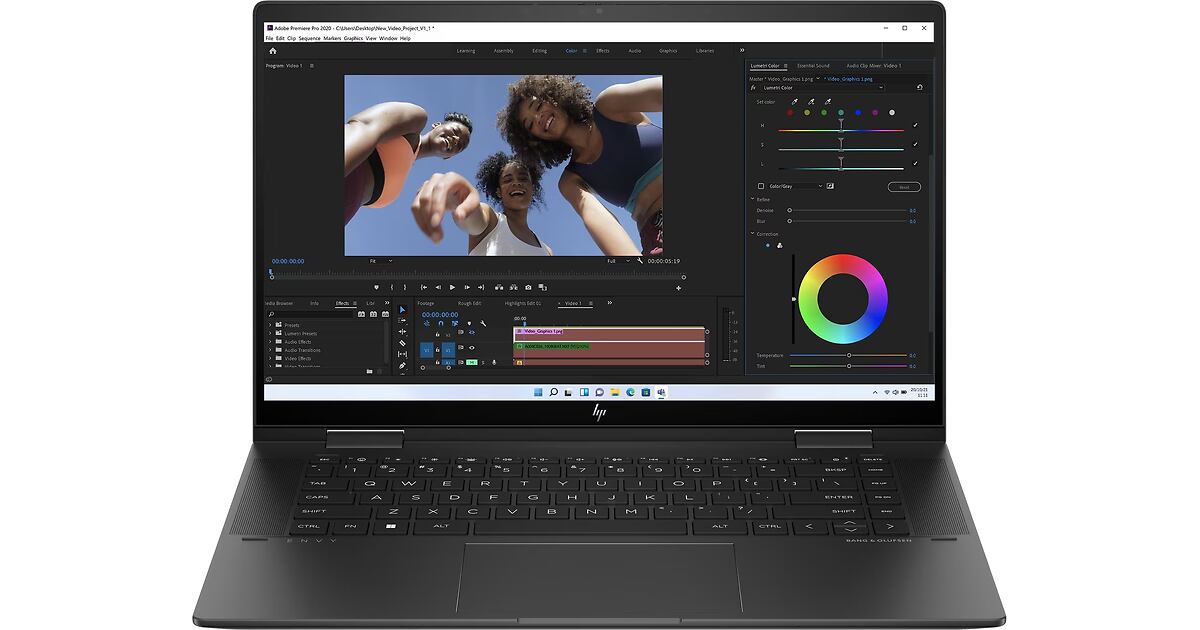Toggle the H range checkmark
The width and height of the screenshot is (1200, 630).
915,125
